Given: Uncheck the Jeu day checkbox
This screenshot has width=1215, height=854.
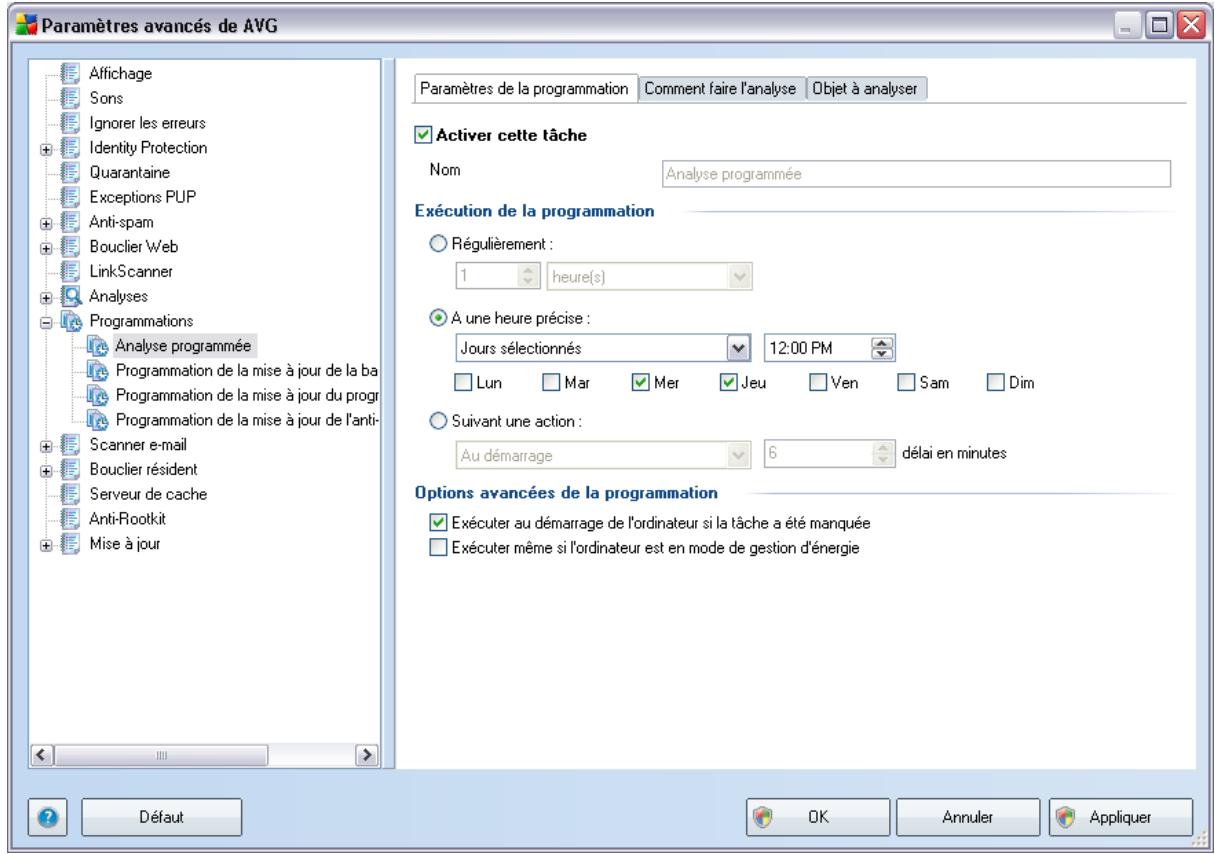Looking at the screenshot, I should 728,383.
